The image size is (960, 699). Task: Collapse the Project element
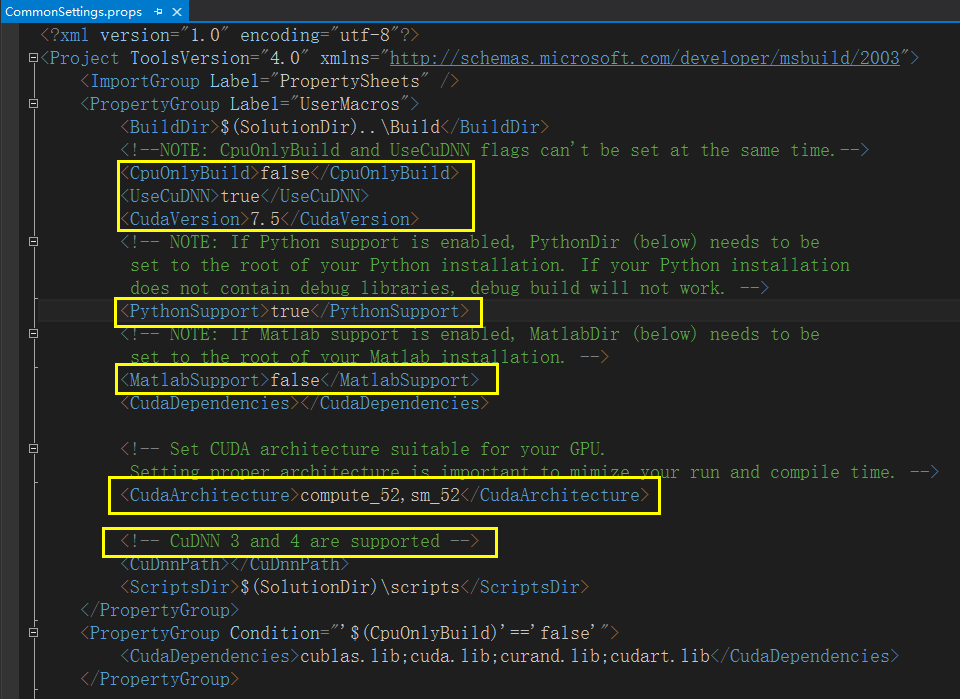tap(34, 58)
